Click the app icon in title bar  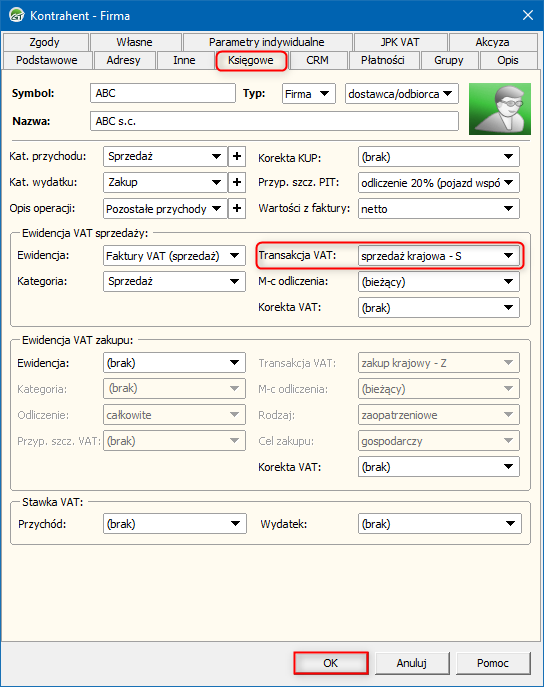[17, 15]
